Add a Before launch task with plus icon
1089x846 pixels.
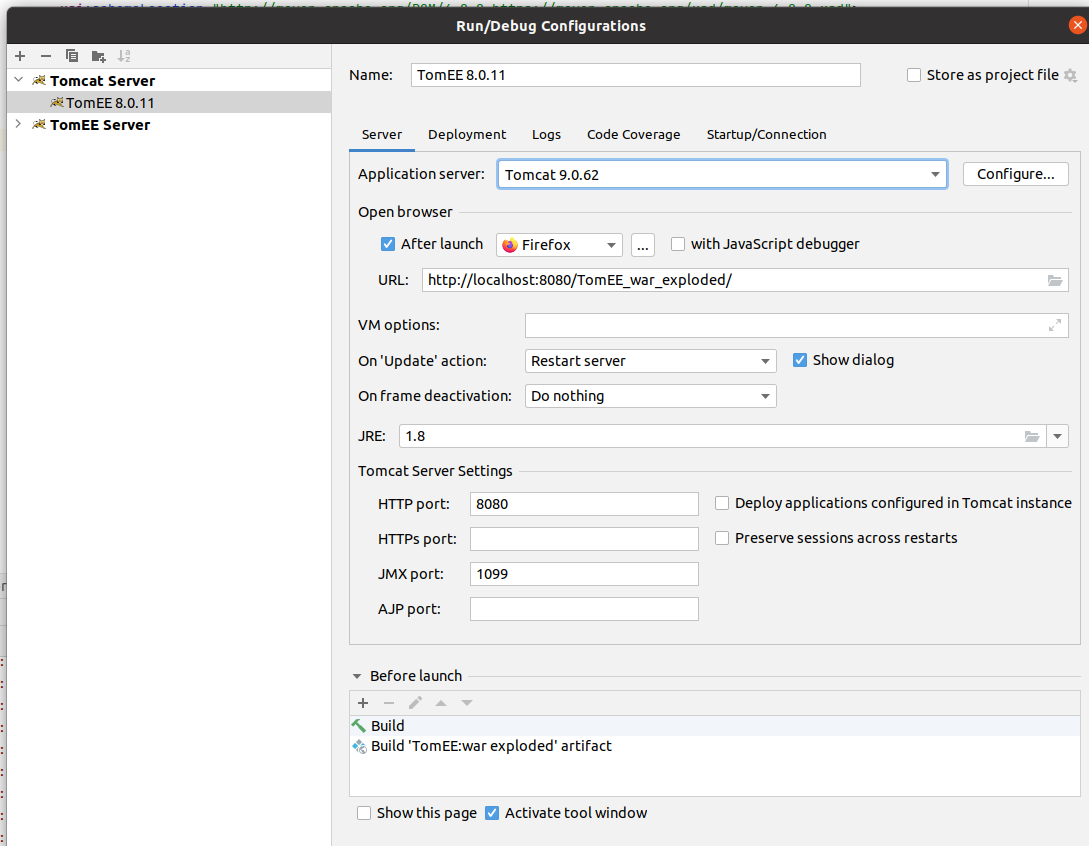(x=363, y=703)
